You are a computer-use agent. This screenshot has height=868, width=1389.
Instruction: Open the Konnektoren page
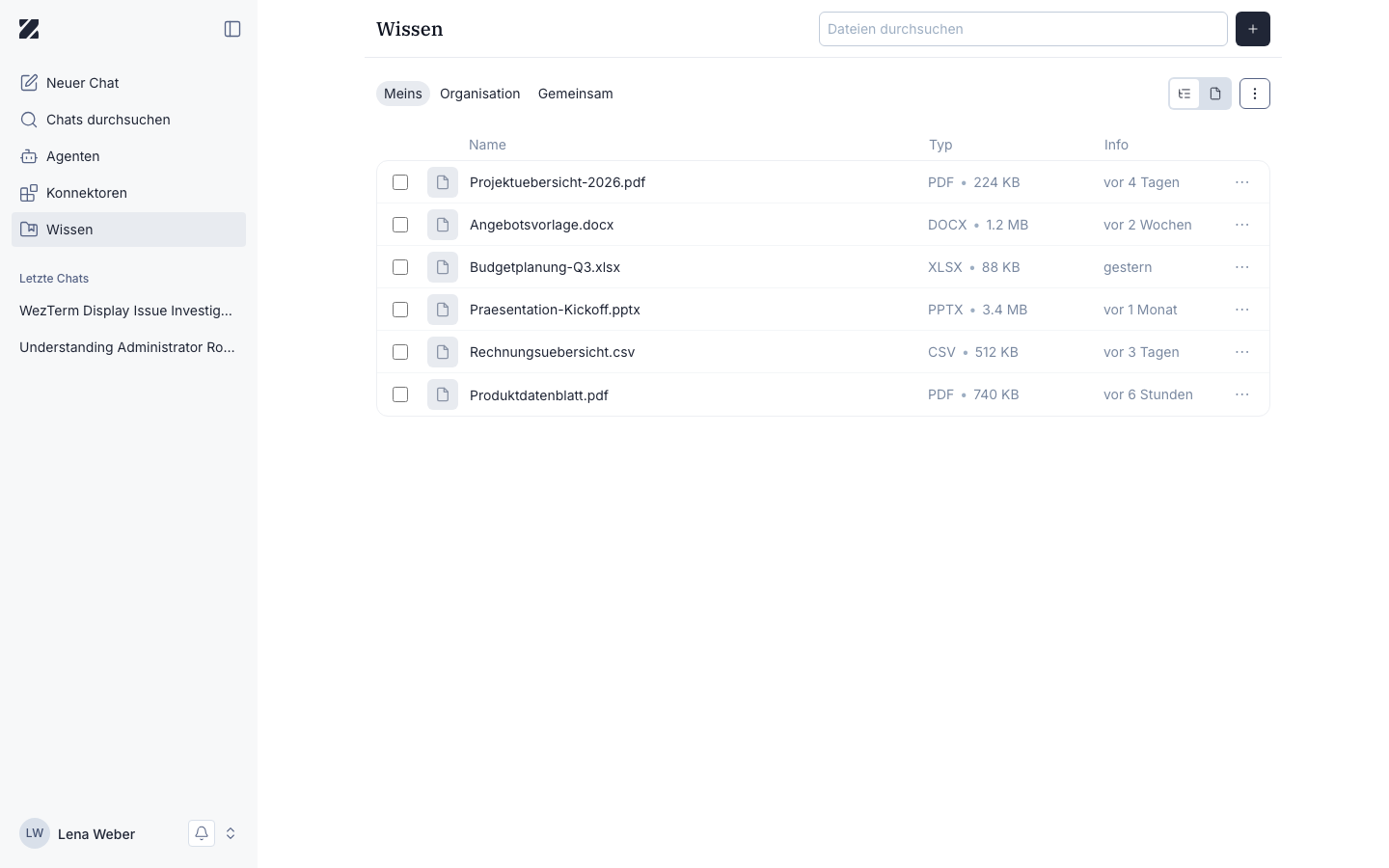(128, 193)
